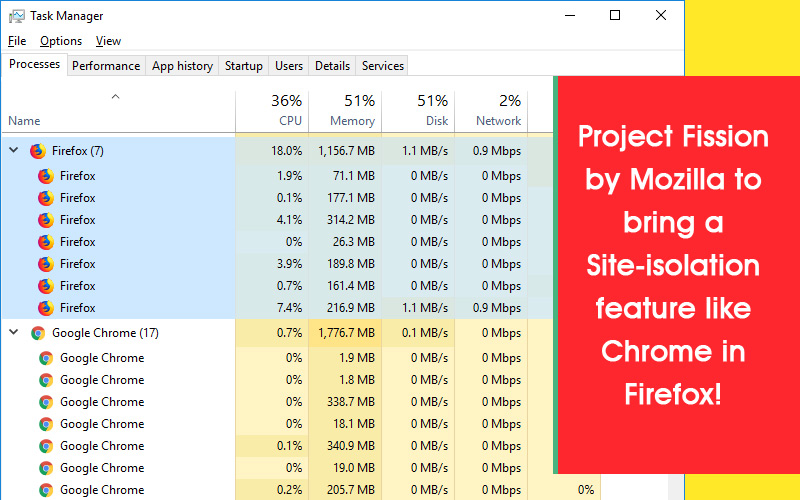Open the File menu
The image size is (800, 500).
tap(17, 41)
